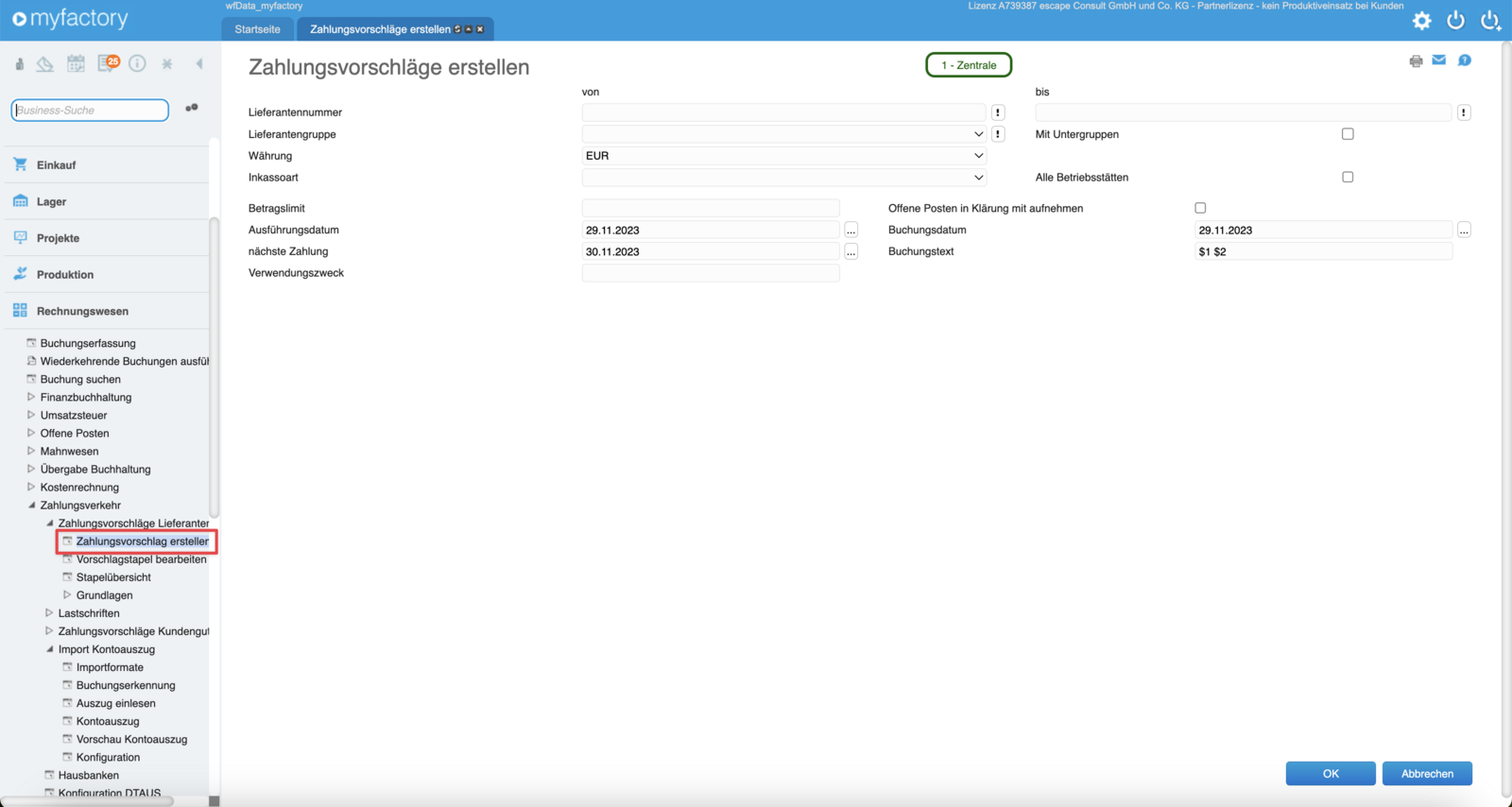Viewport: 1512px width, 807px height.
Task: Enable the Mit Untergruppen checkbox
Action: (x=1348, y=134)
